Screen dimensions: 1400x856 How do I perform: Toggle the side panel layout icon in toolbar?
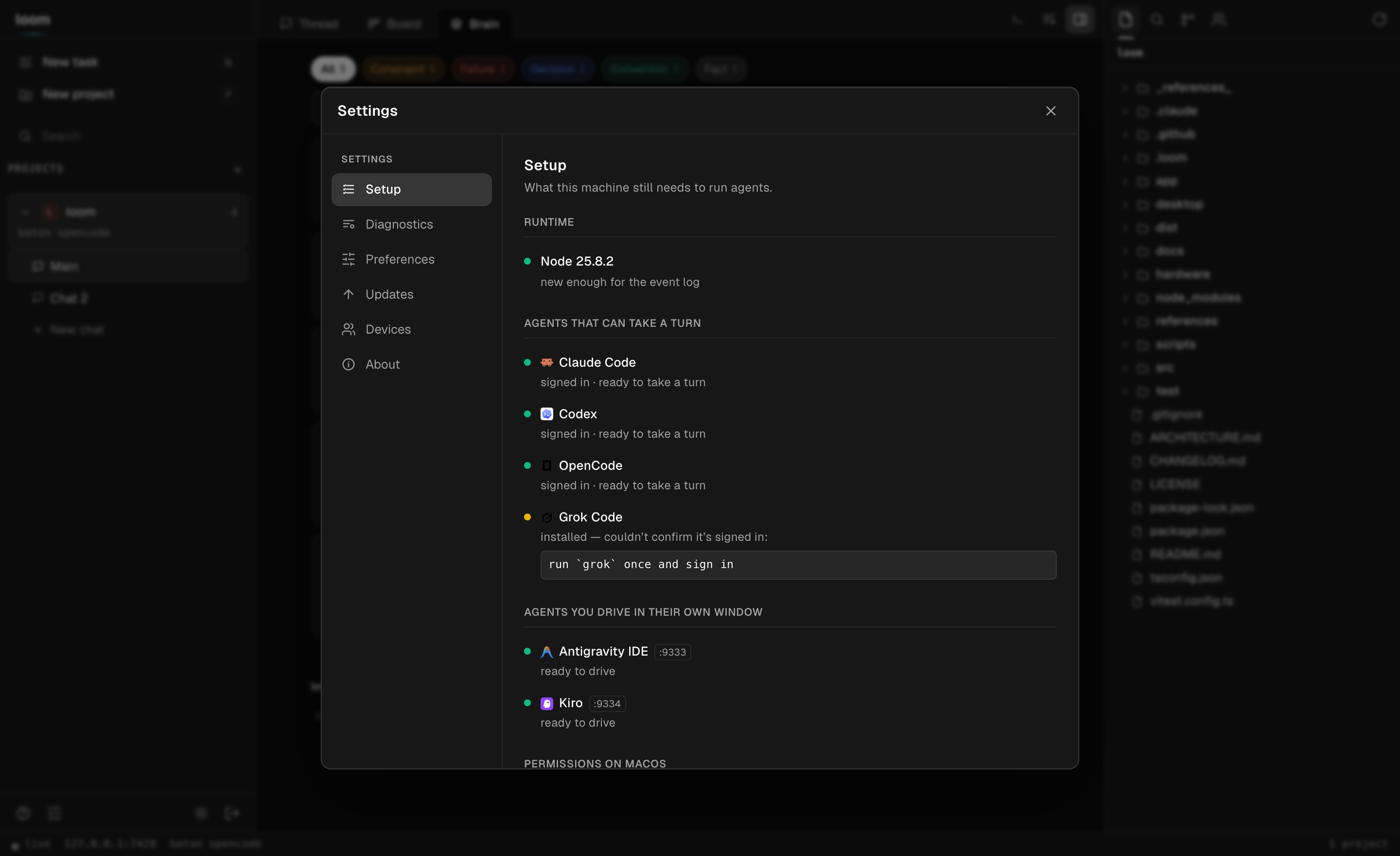(1080, 20)
